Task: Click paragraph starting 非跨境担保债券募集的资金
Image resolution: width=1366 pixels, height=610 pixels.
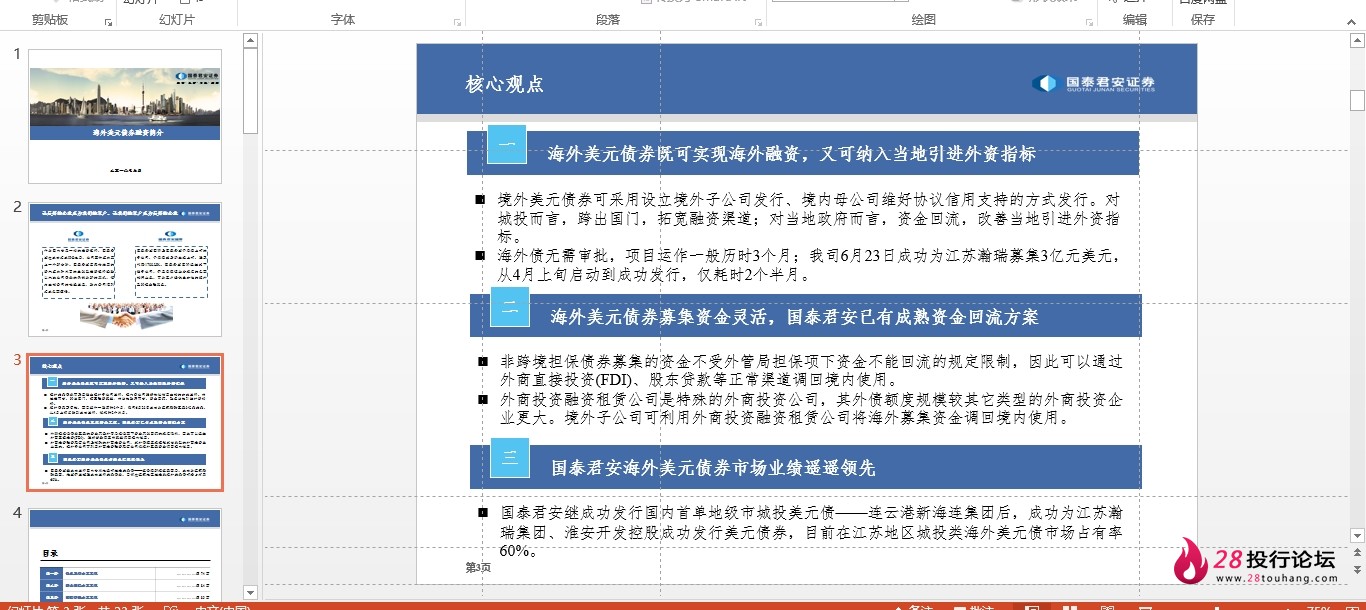Action: click(x=811, y=371)
